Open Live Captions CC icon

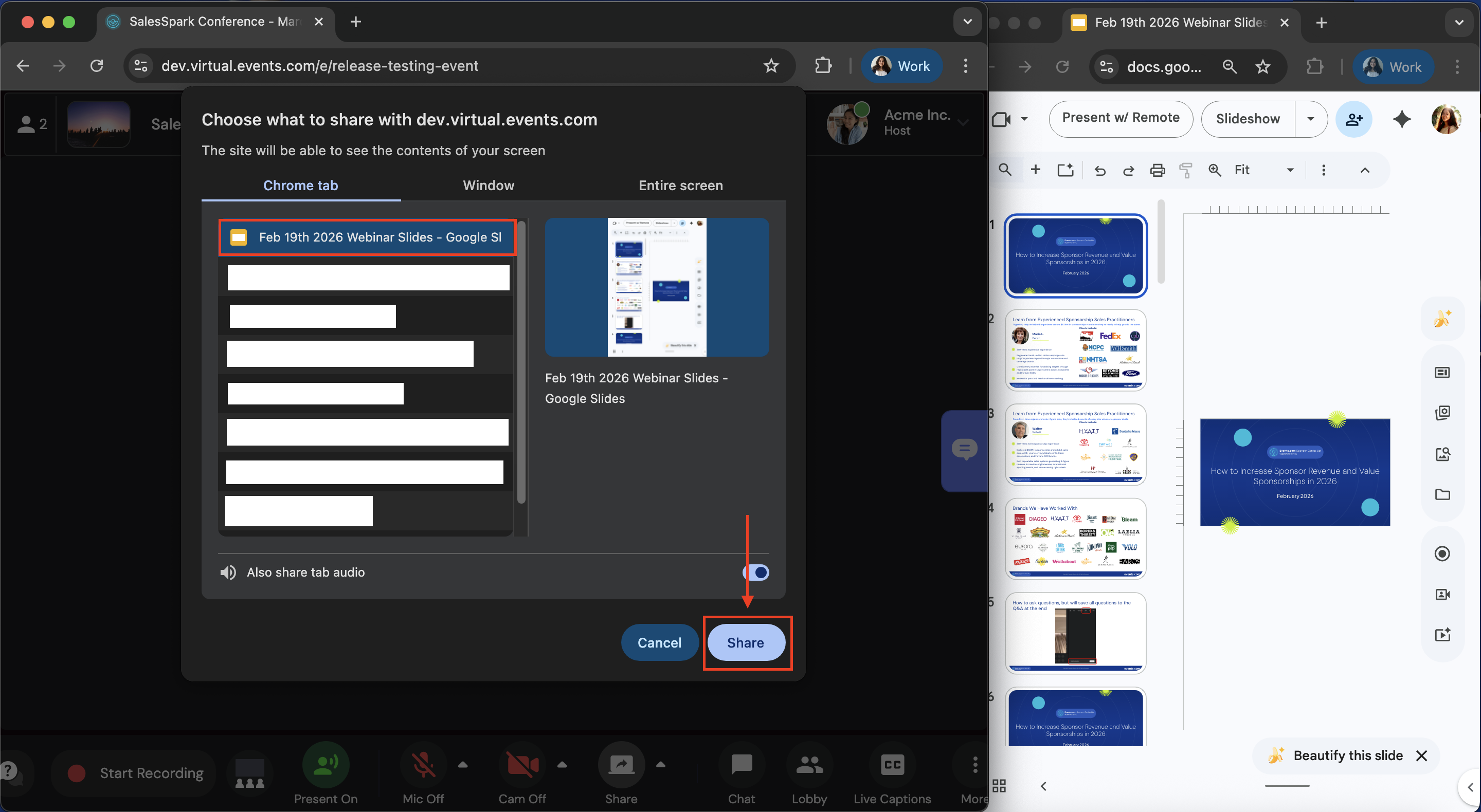pyautogui.click(x=892, y=765)
